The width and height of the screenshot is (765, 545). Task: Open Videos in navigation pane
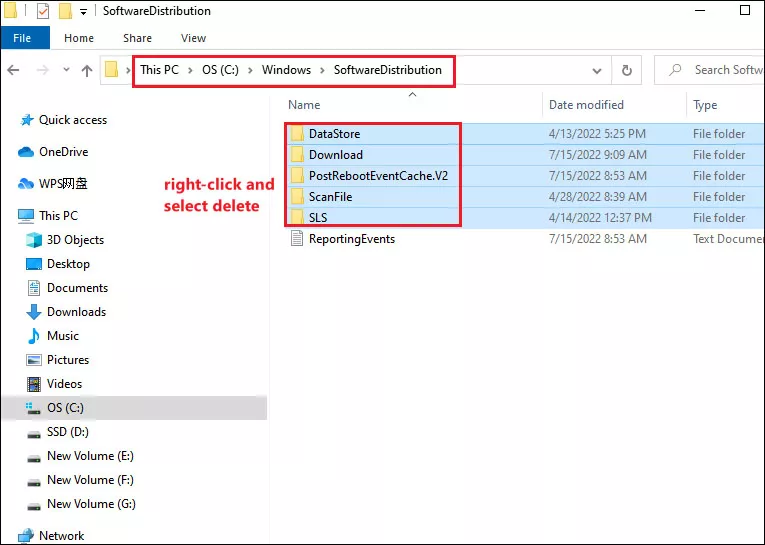click(64, 384)
